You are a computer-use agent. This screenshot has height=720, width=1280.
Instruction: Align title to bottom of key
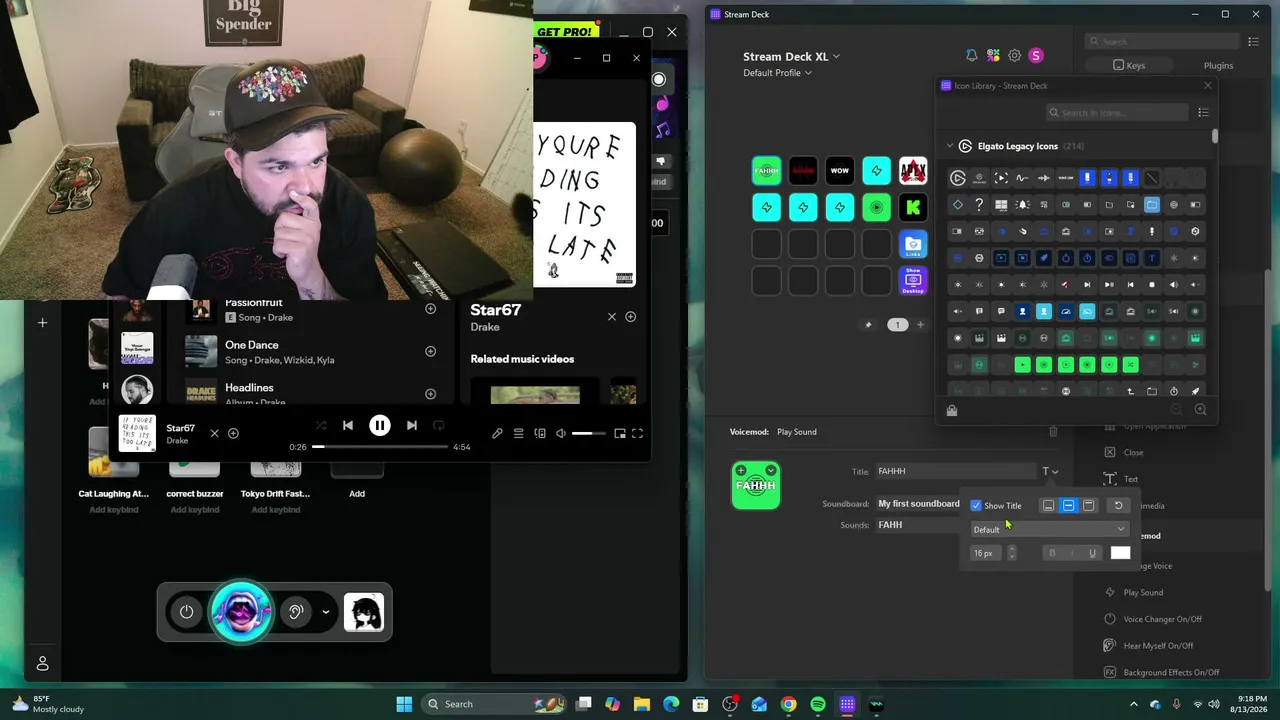coord(1048,505)
